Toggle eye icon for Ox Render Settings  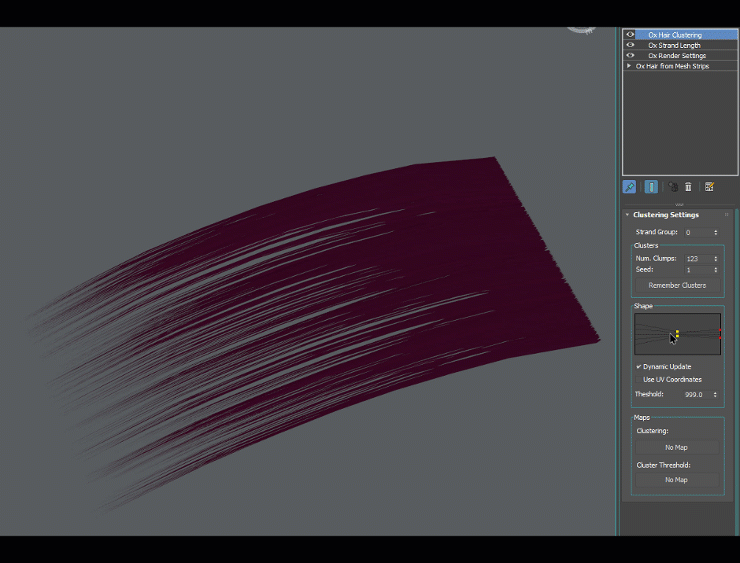click(x=630, y=56)
